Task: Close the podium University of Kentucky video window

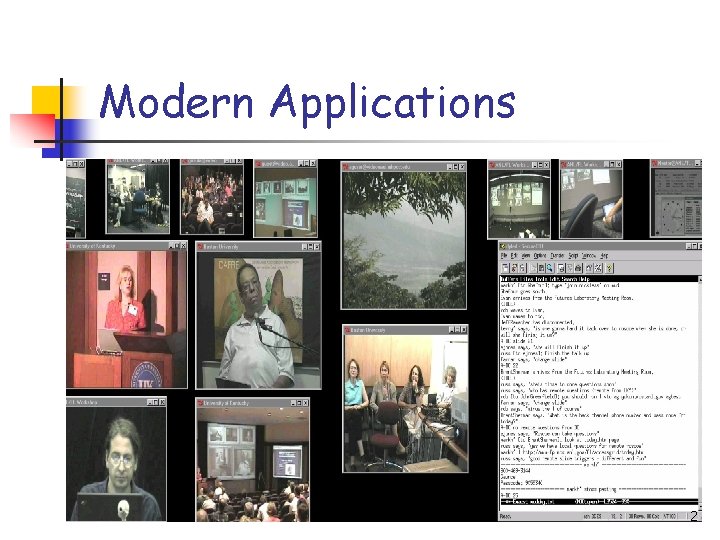Action: click(x=183, y=246)
